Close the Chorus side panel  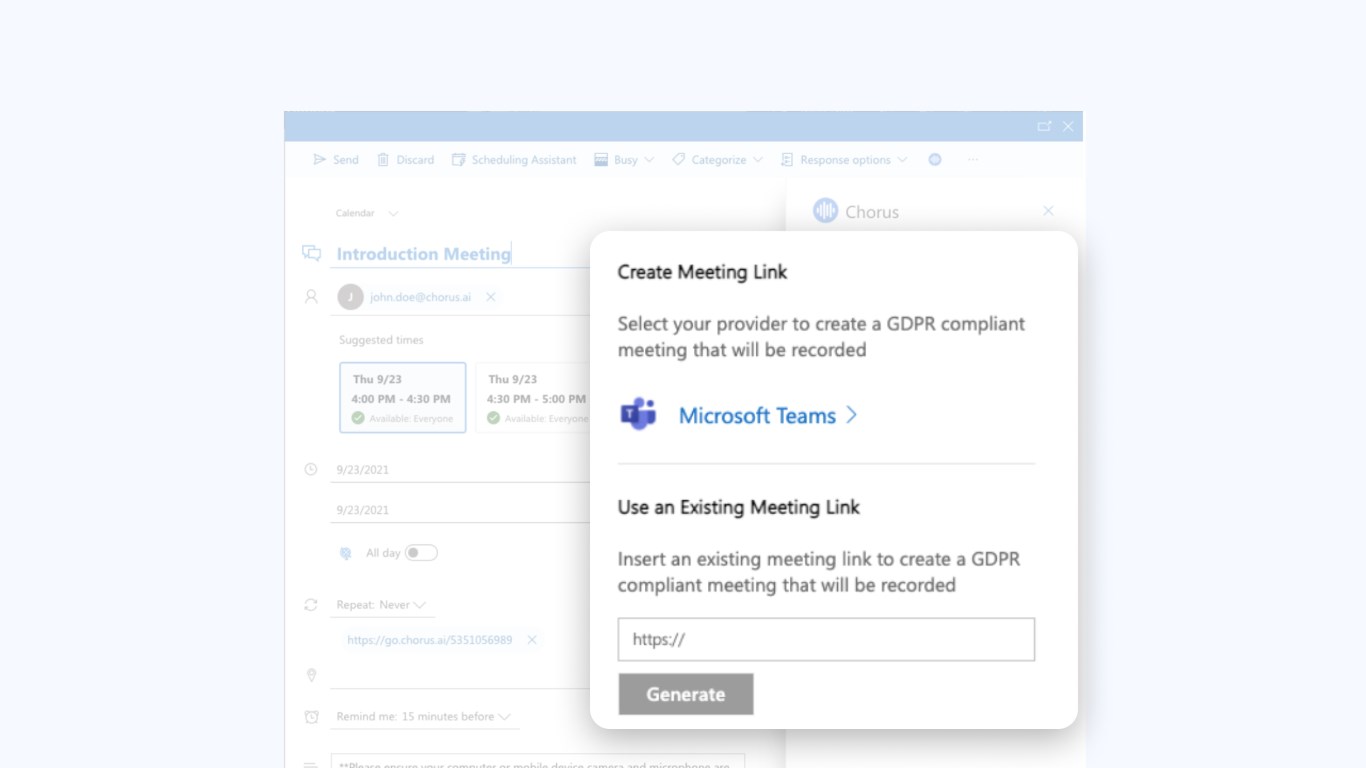[x=1048, y=211]
